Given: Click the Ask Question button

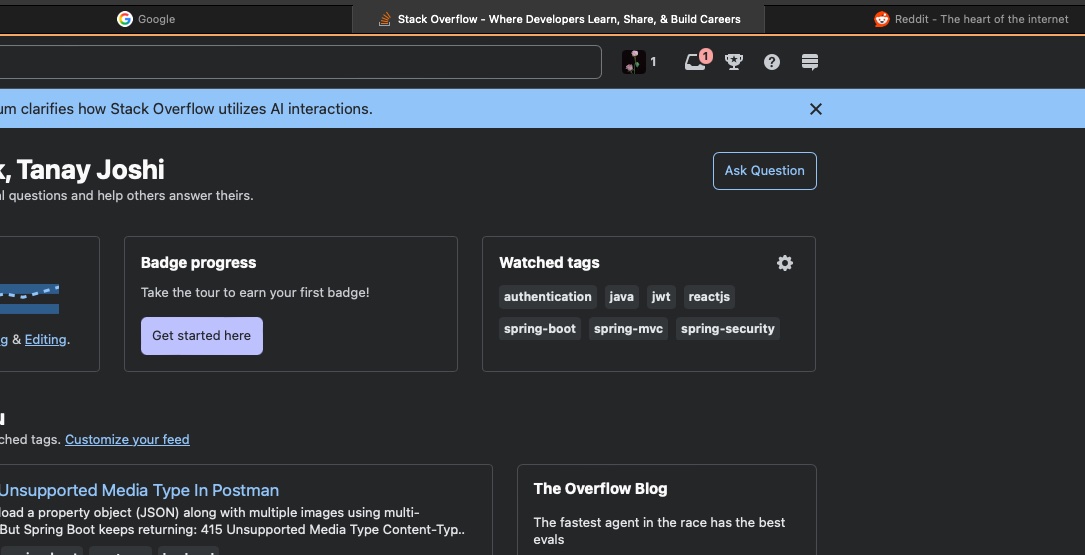Looking at the screenshot, I should [765, 171].
